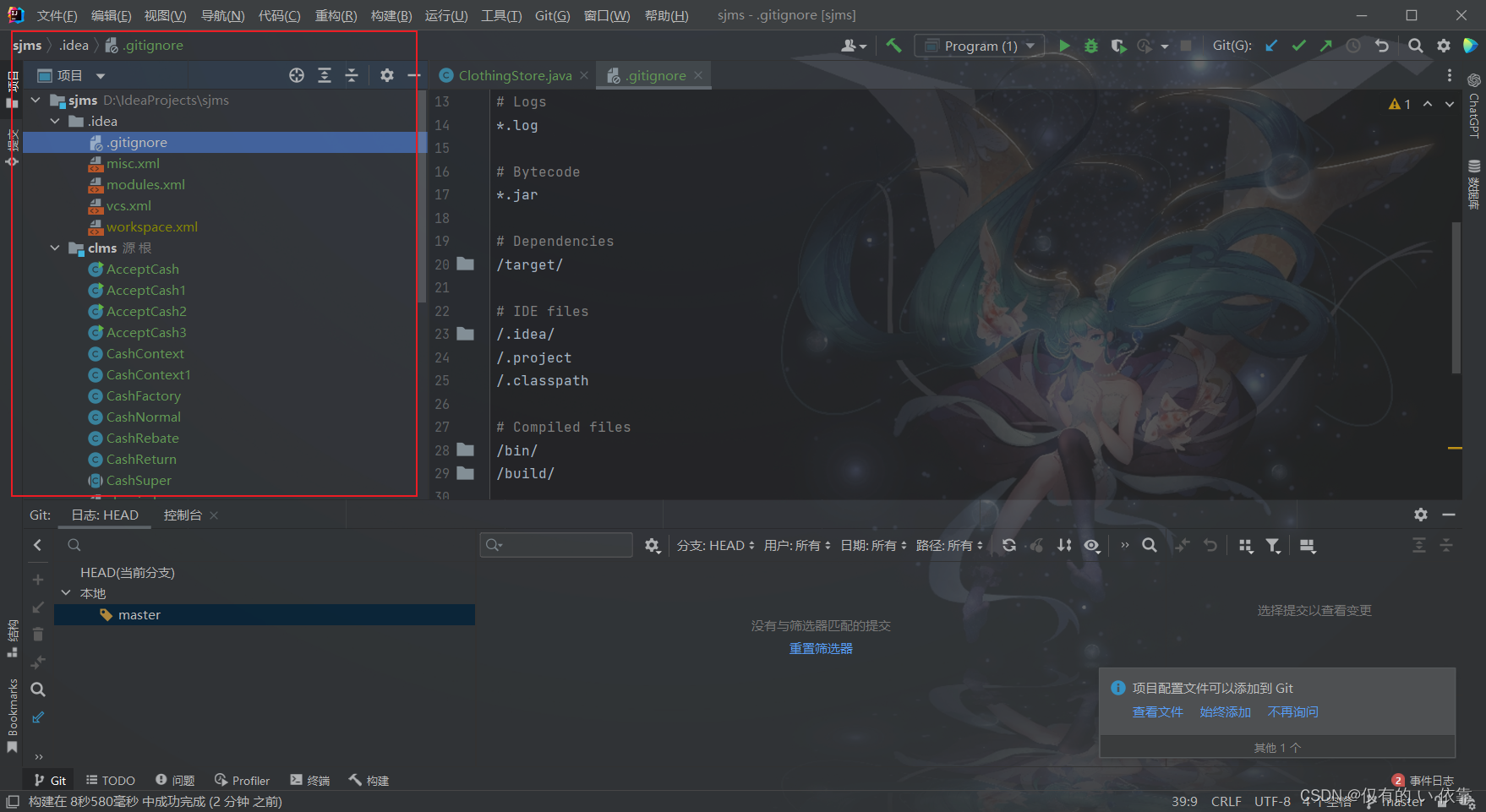Viewport: 1486px width, 812px height.
Task: Open the Git log filter funnel menu
Action: [1274, 546]
